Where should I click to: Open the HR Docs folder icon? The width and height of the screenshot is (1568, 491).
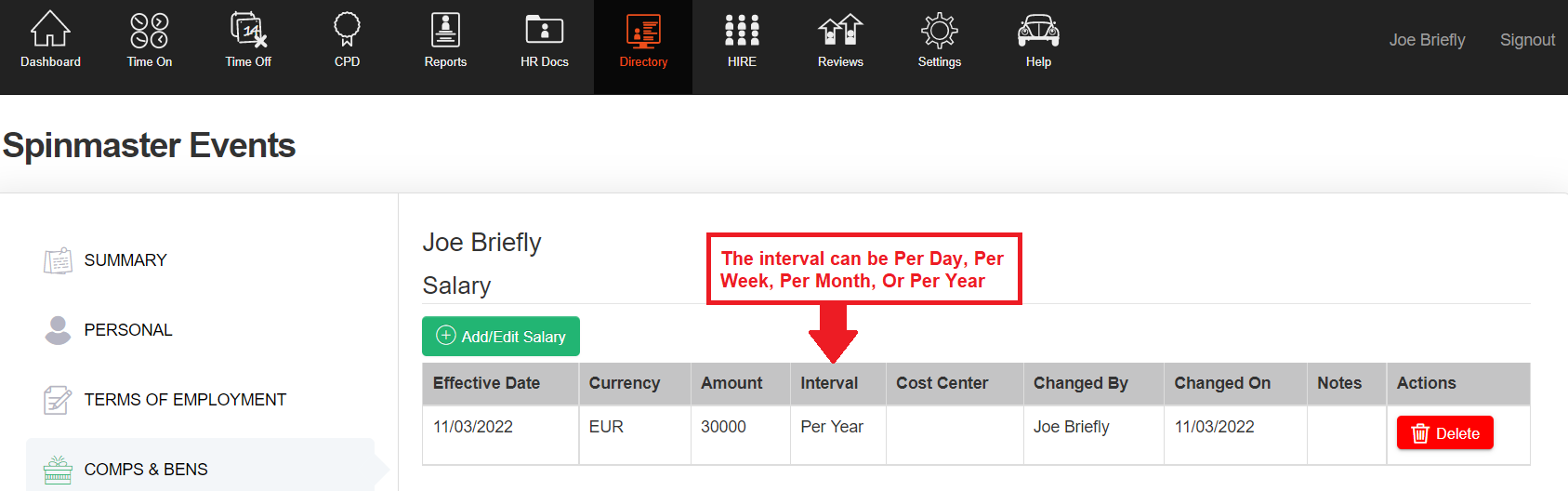pyautogui.click(x=545, y=31)
